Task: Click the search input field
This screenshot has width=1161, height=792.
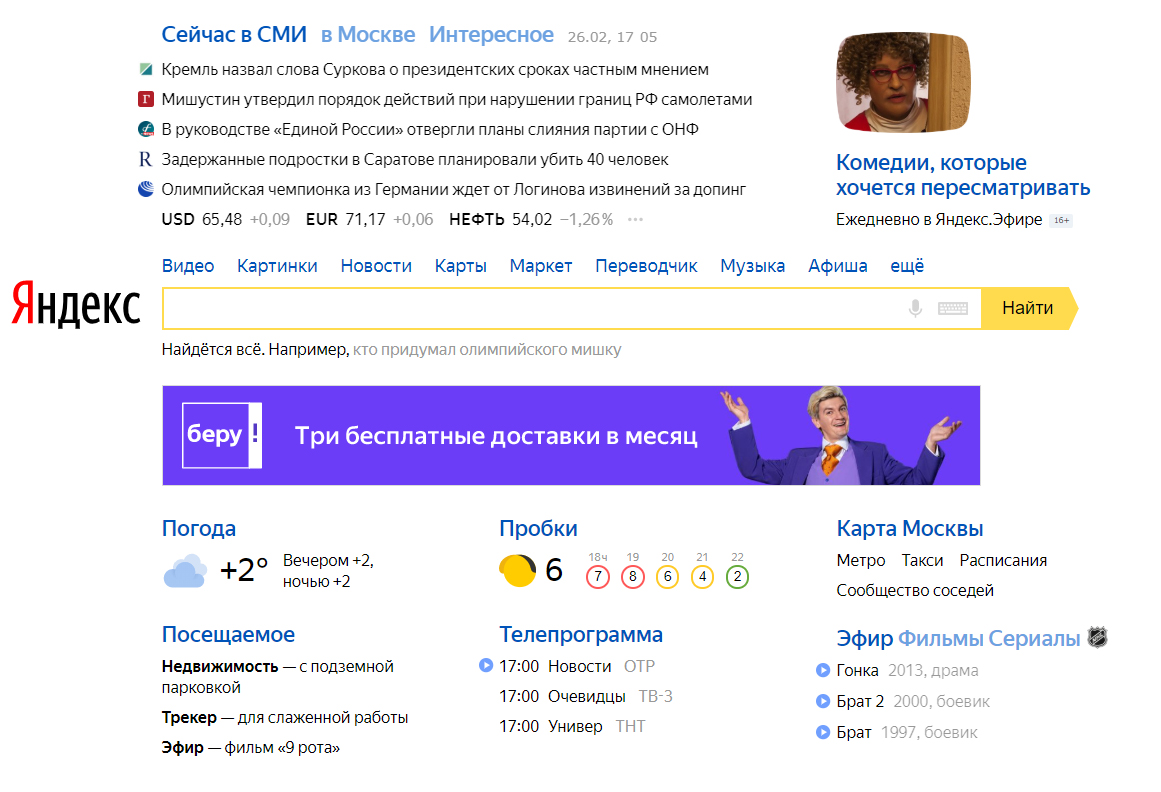Action: click(530, 308)
